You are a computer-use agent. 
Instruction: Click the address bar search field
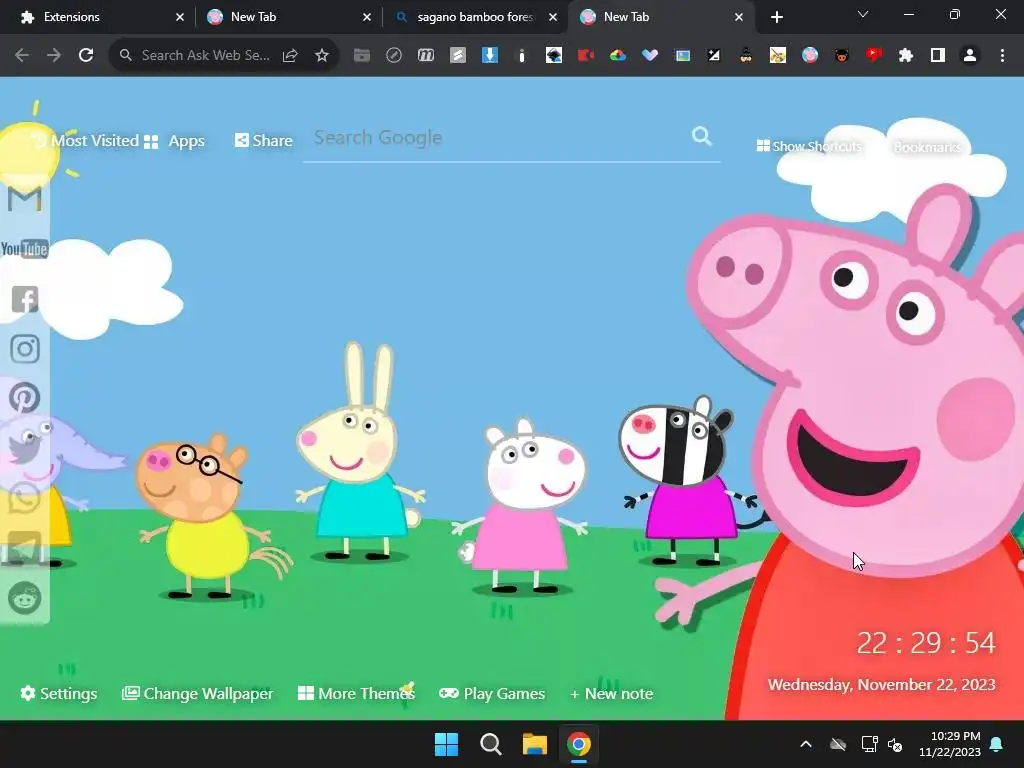click(205, 56)
